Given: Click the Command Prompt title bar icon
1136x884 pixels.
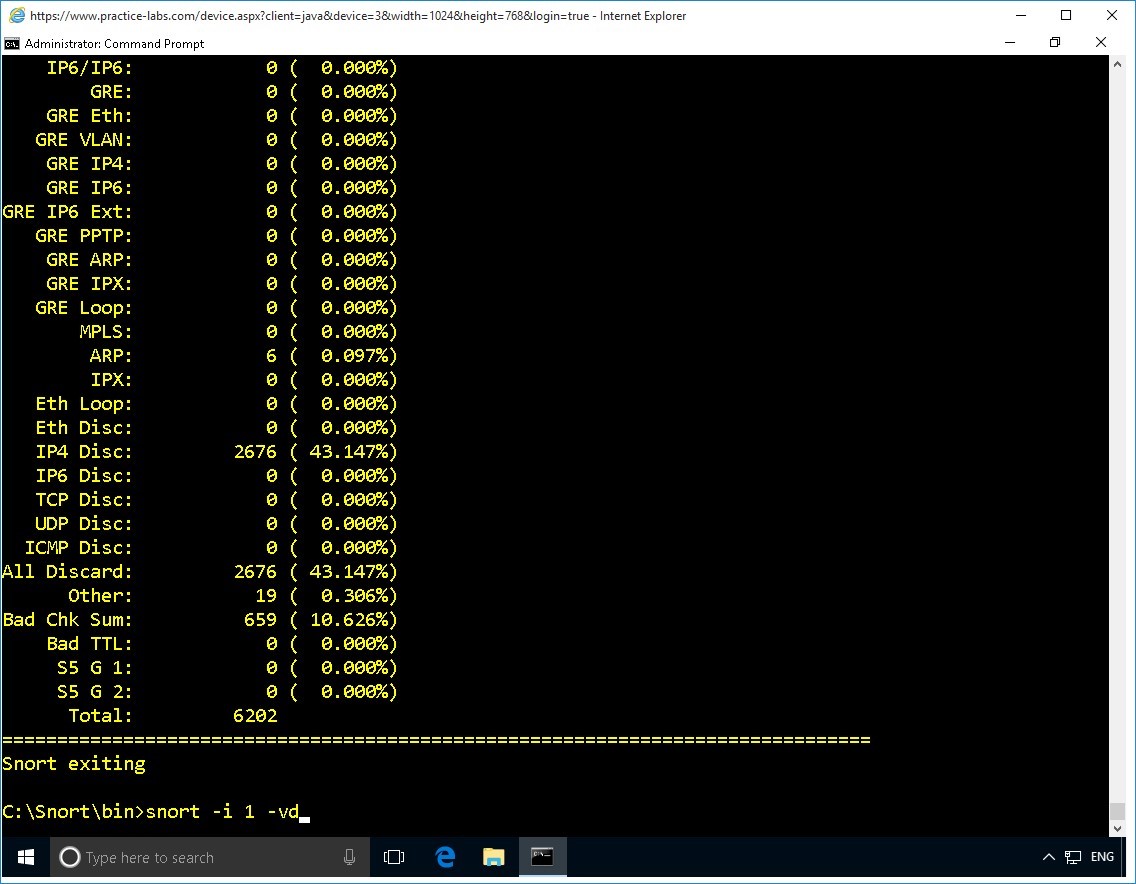Looking at the screenshot, I should [x=12, y=43].
